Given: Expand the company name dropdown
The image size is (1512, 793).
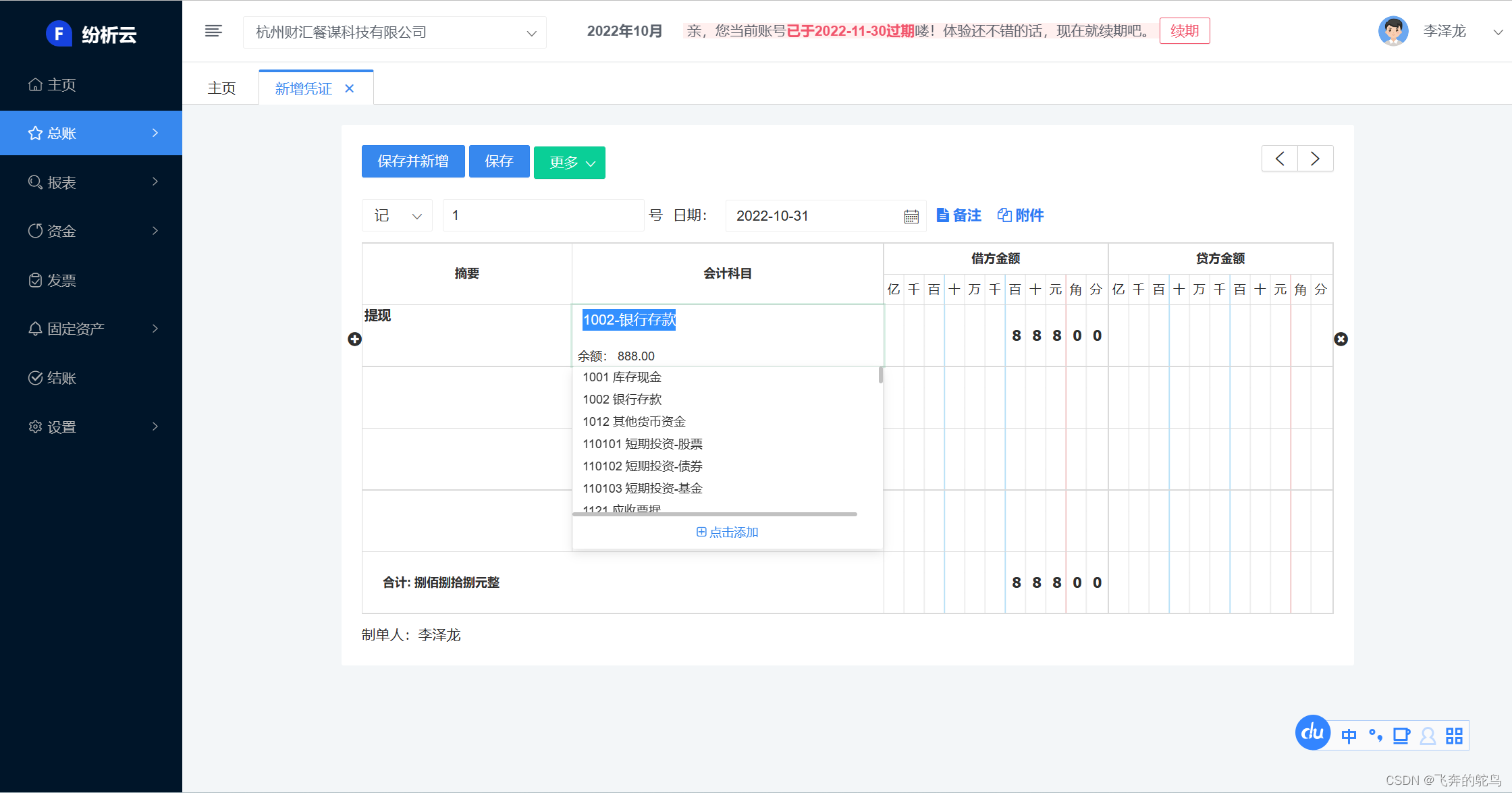Looking at the screenshot, I should (395, 32).
